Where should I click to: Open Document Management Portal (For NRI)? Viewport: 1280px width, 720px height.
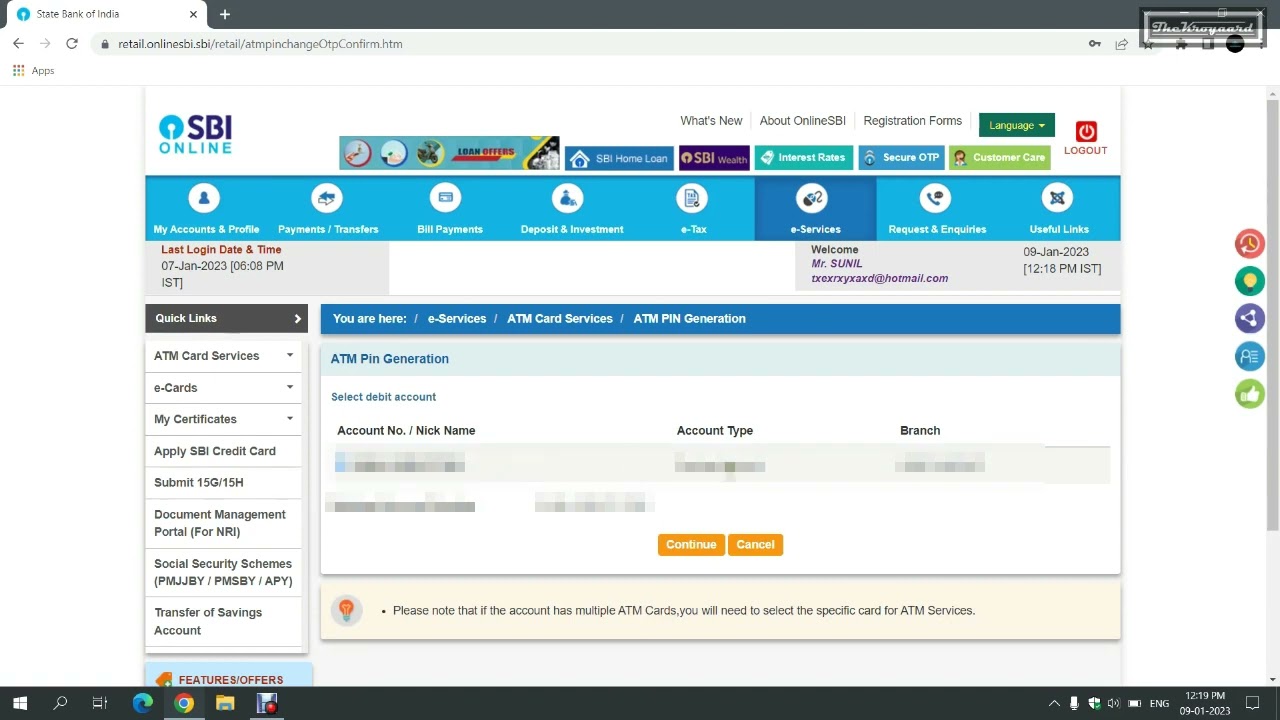coord(220,523)
